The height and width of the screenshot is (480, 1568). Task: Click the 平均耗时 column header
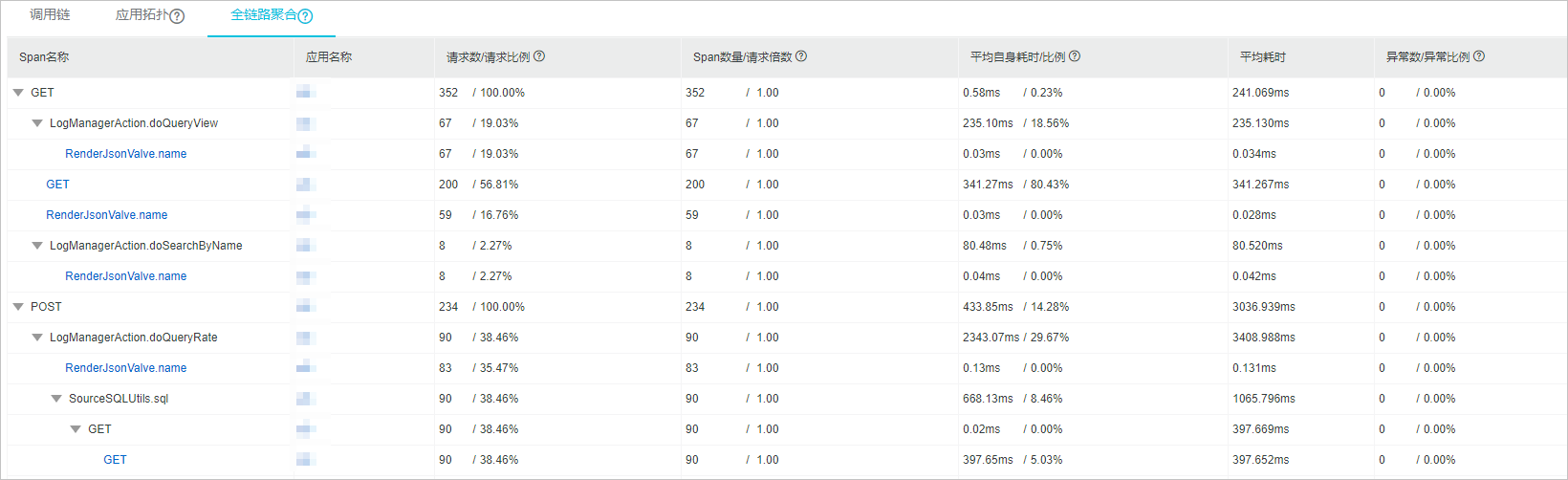(x=1263, y=57)
